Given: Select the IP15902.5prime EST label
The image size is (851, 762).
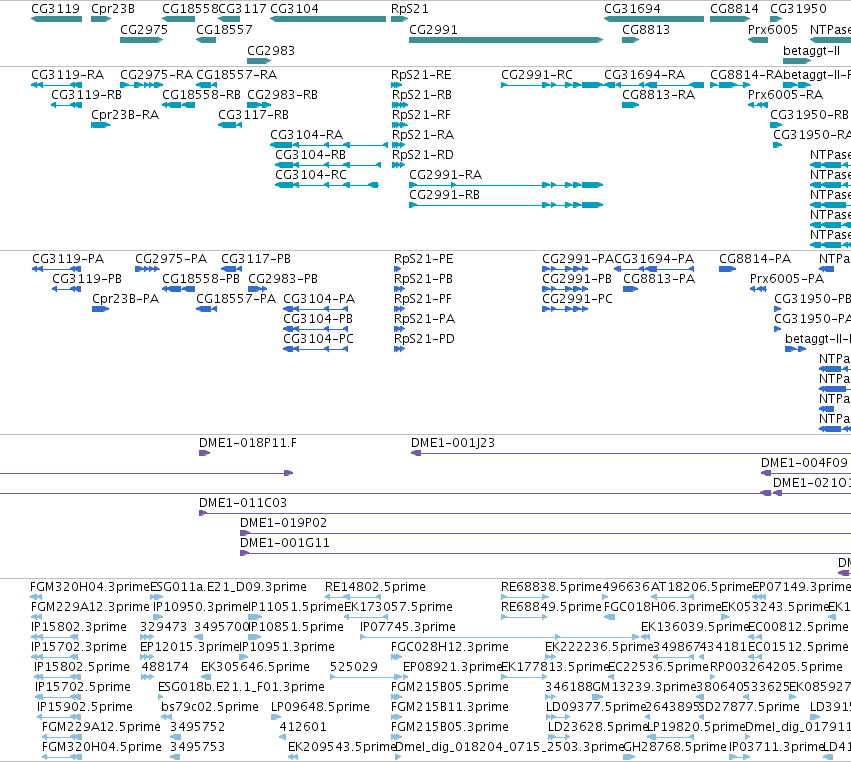Looking at the screenshot, I should click(x=85, y=707).
